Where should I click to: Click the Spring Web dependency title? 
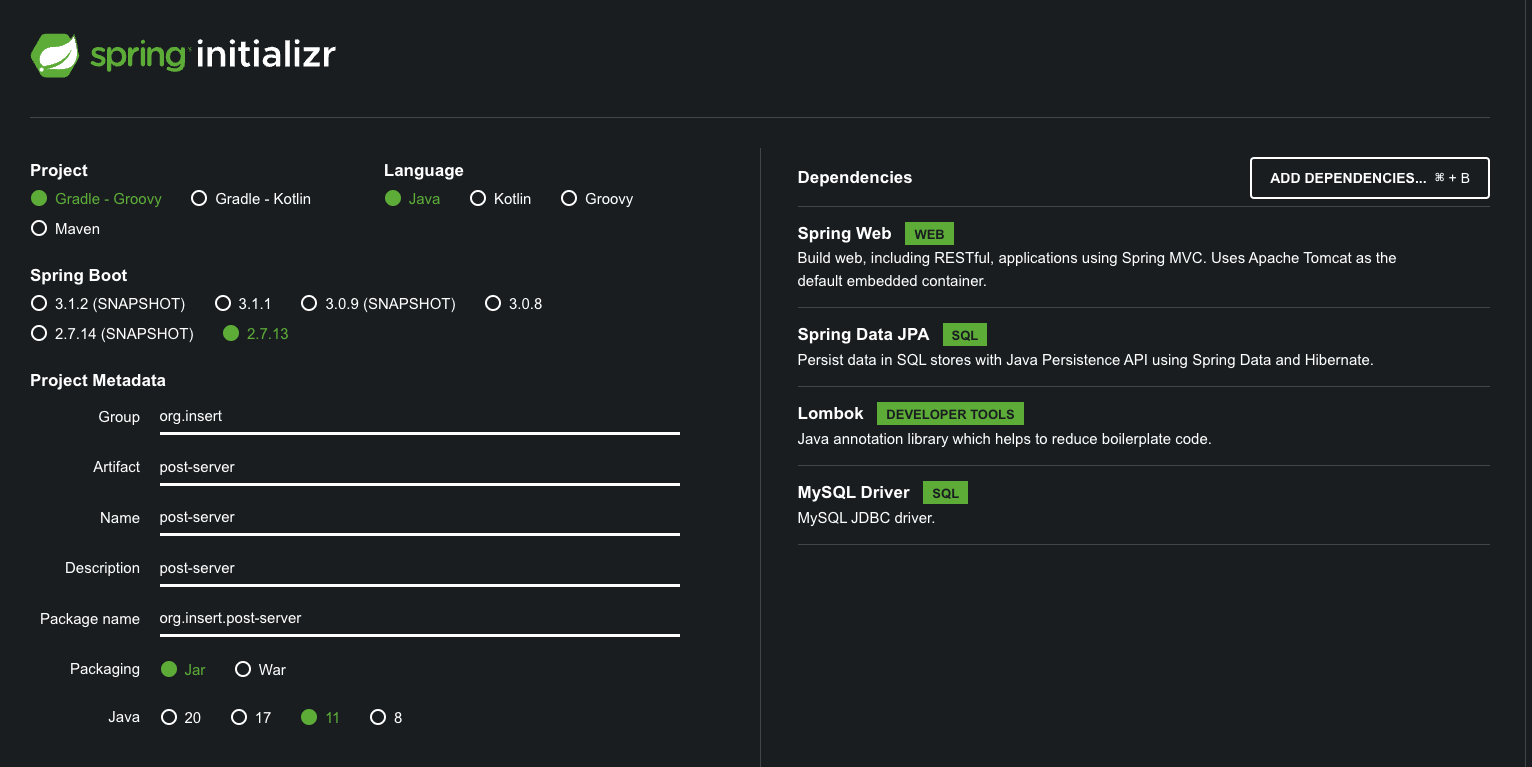pyautogui.click(x=844, y=234)
